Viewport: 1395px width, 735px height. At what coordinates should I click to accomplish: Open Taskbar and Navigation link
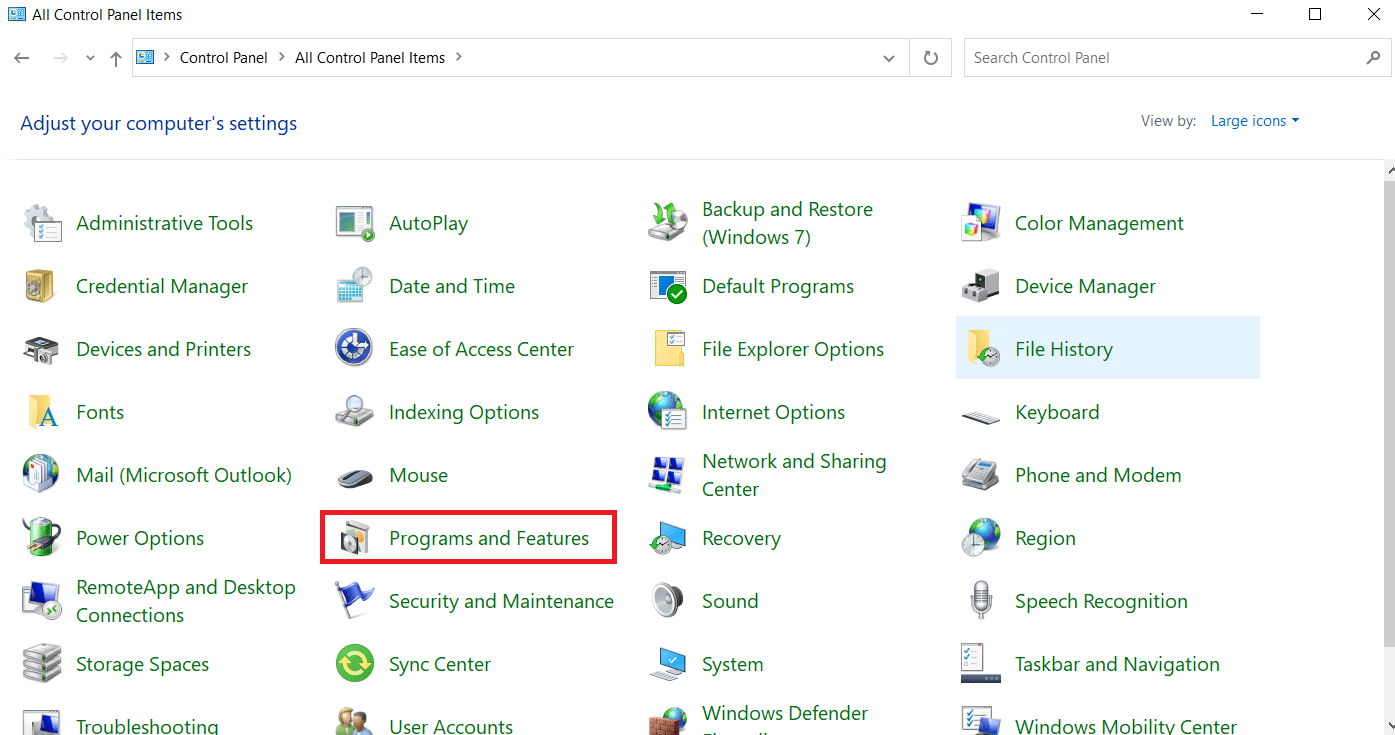[x=1117, y=664]
